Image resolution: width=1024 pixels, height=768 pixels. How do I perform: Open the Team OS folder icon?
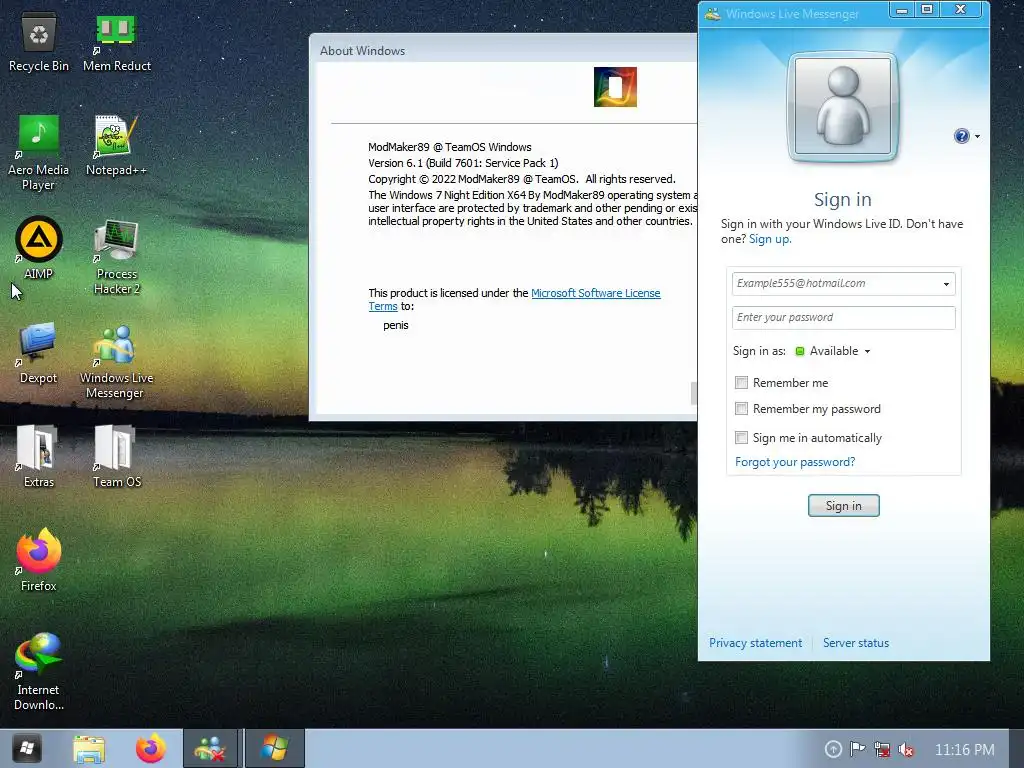point(117,456)
